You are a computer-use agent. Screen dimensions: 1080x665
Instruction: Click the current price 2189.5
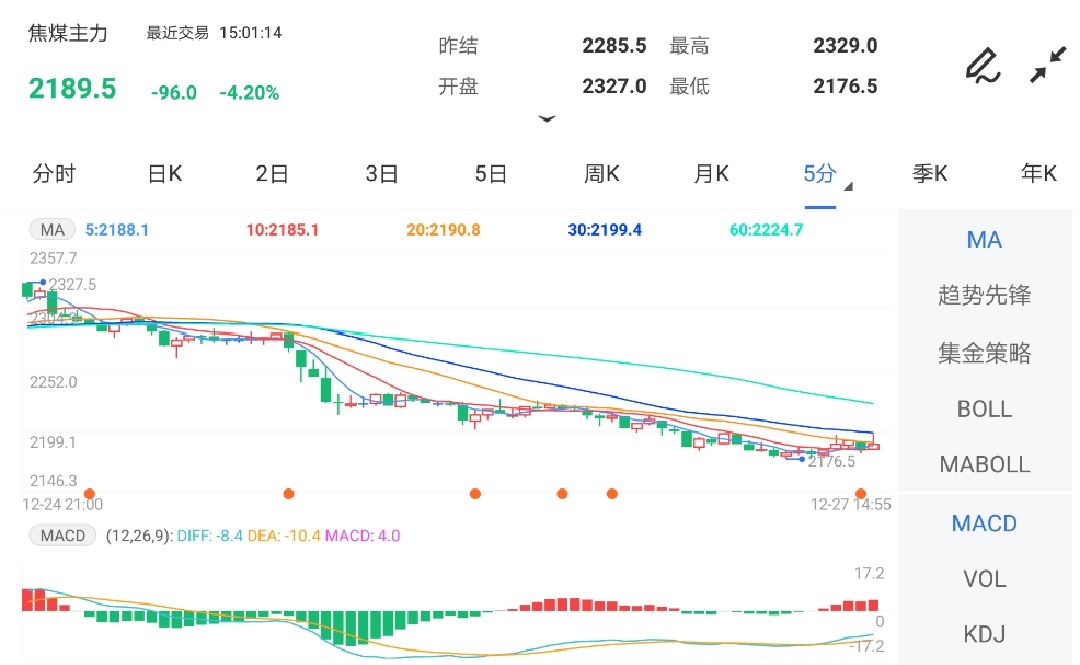[72, 89]
